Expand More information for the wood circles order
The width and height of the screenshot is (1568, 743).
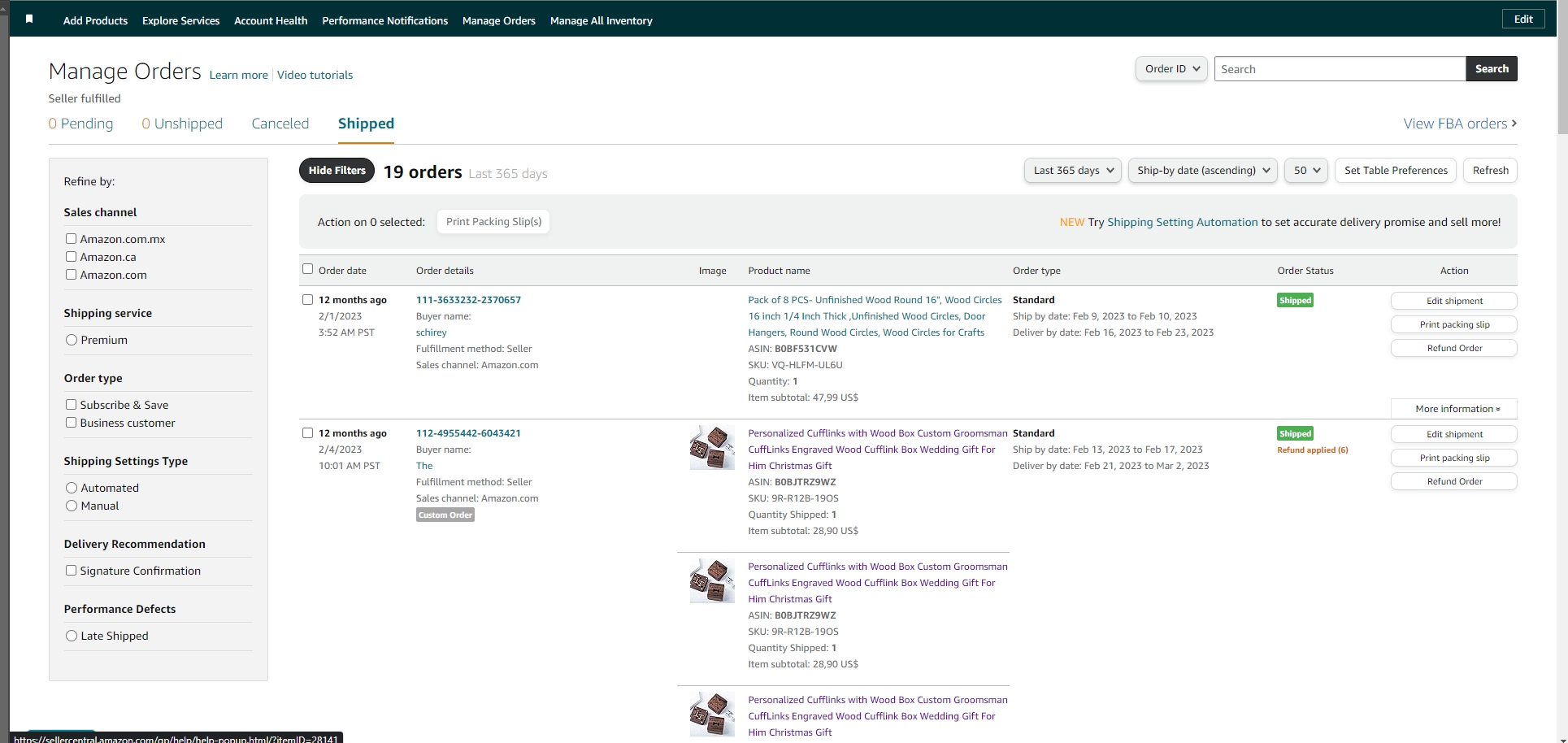(1454, 409)
